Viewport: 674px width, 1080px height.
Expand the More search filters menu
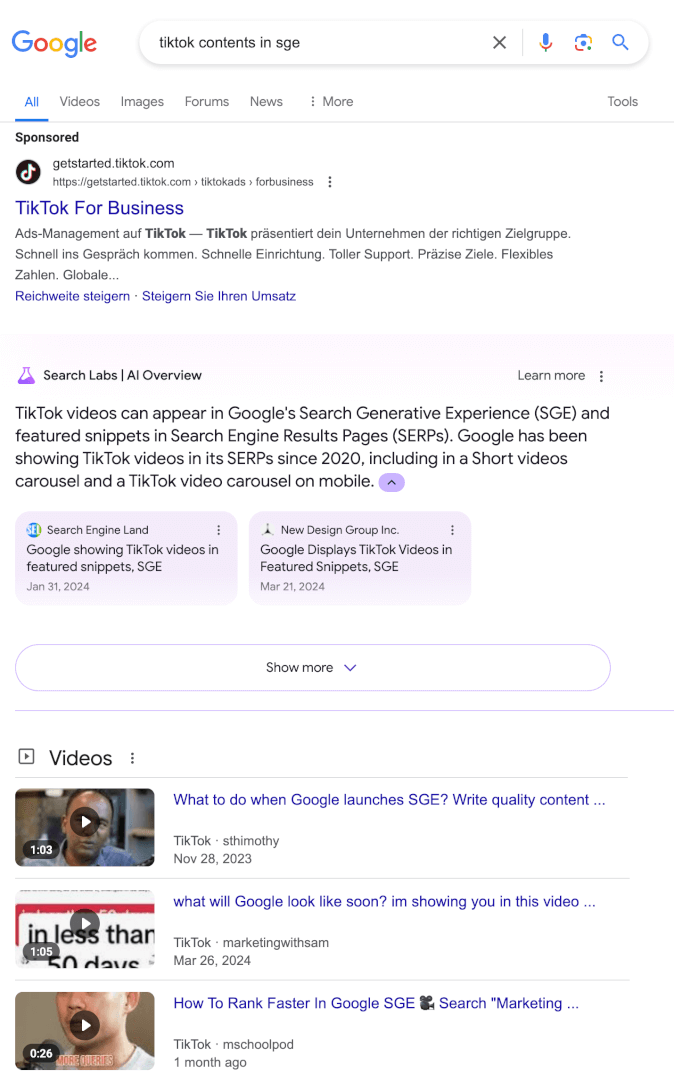click(x=331, y=101)
